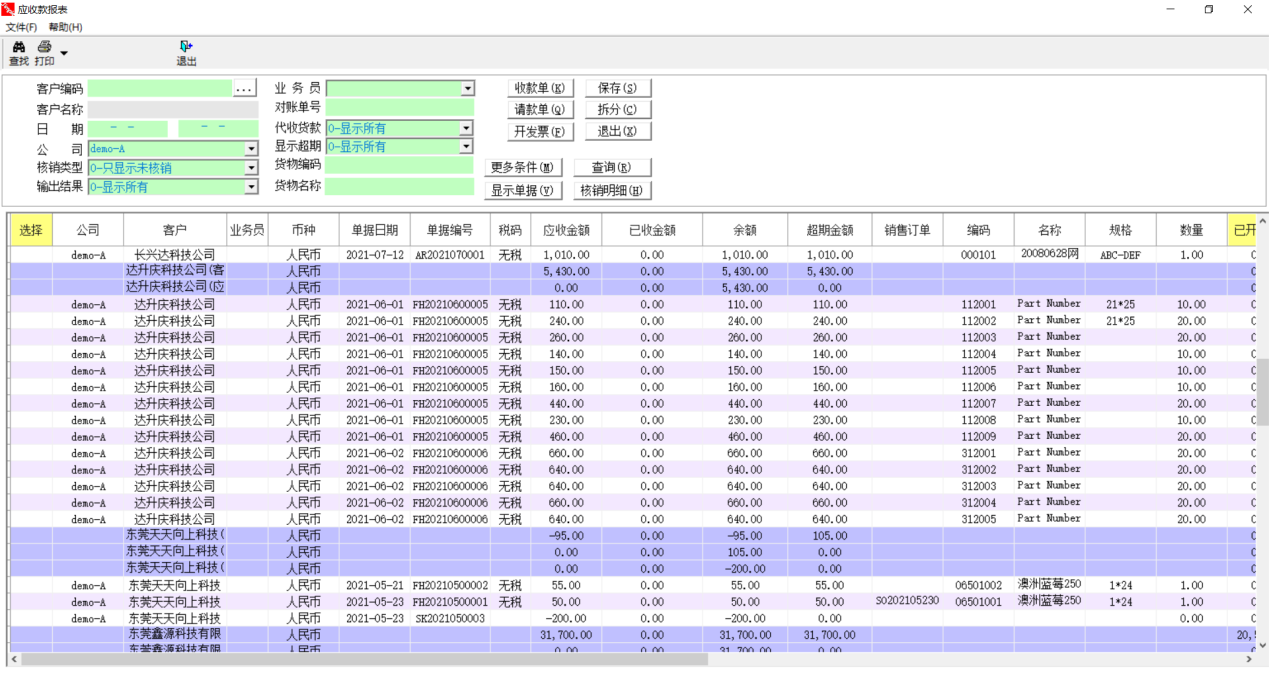
Task: Click the 查找 binoculars toolbar icon
Action: click(x=18, y=46)
